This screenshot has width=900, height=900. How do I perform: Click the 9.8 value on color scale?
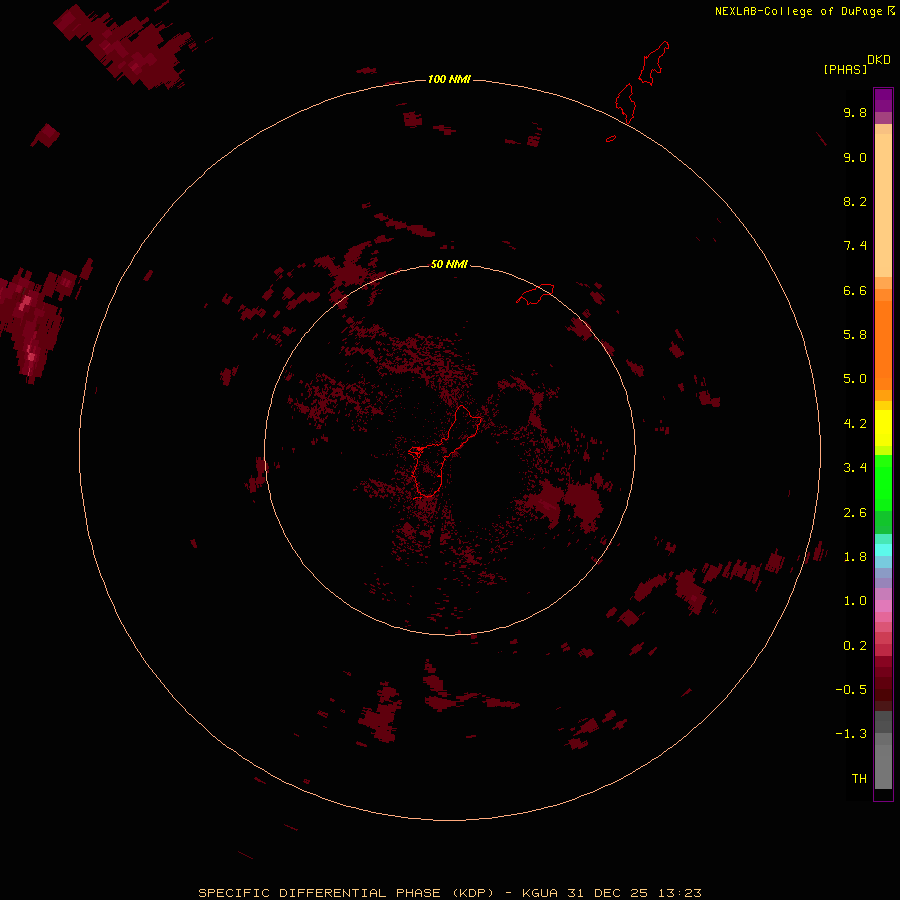tap(855, 112)
